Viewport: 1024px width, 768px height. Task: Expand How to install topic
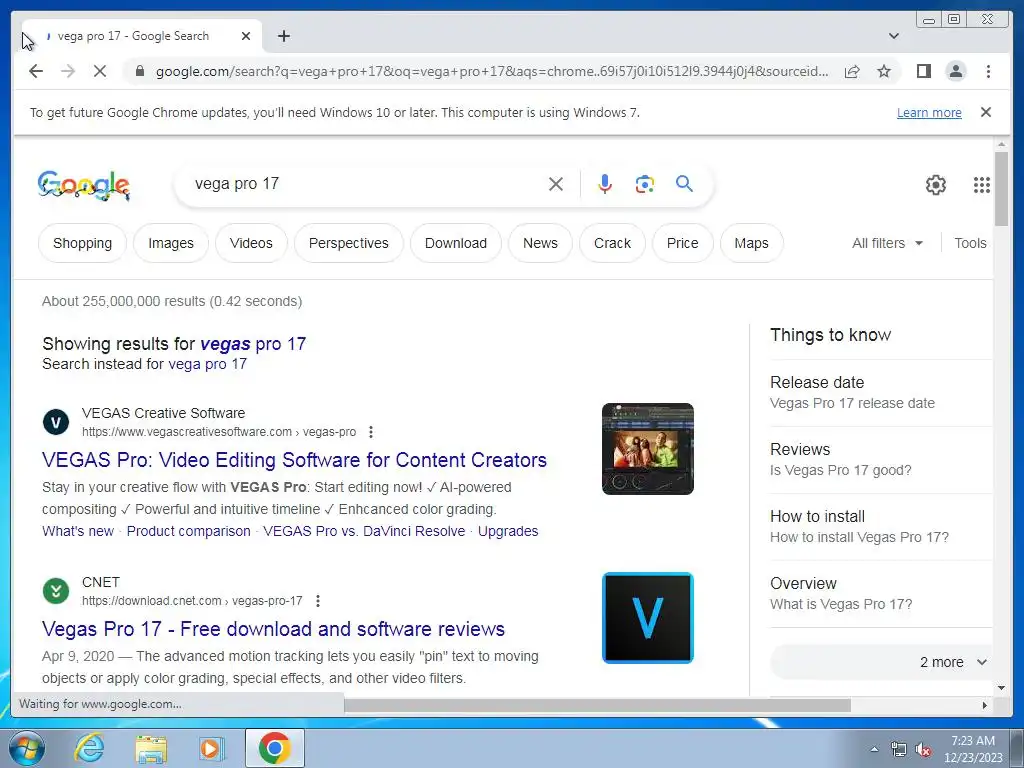[x=880, y=526]
